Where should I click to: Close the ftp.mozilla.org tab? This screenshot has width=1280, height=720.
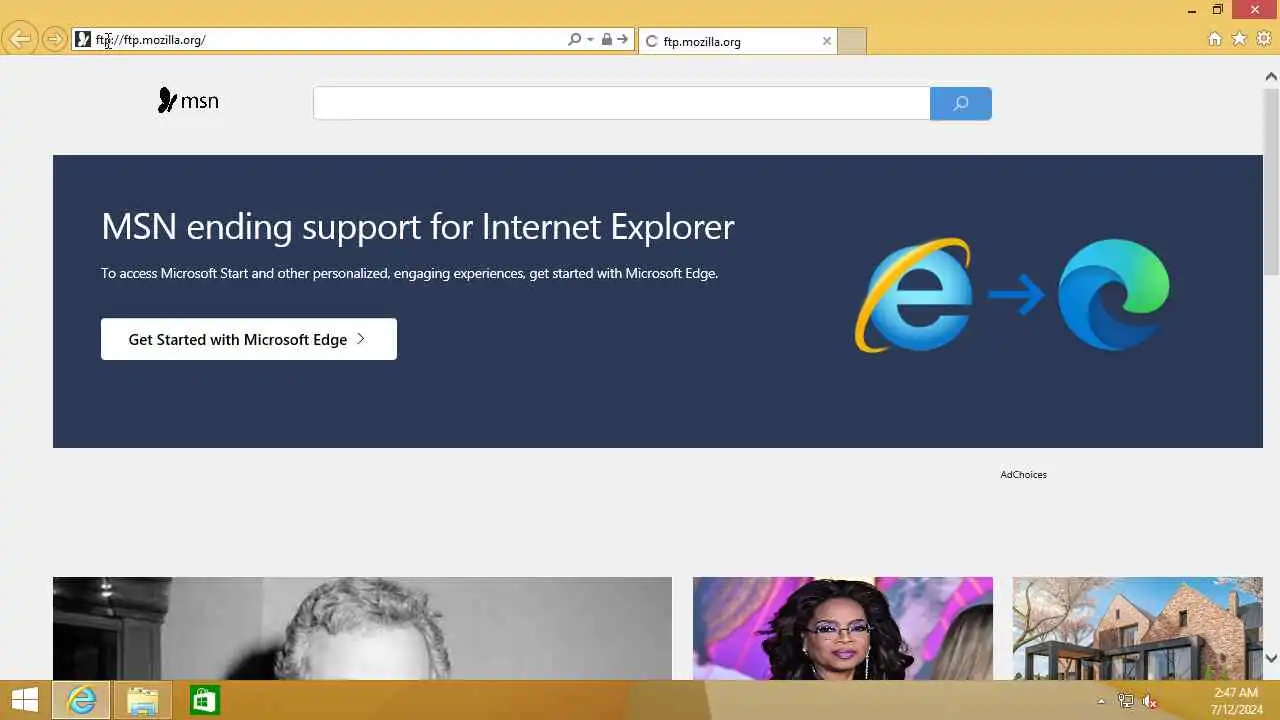[826, 41]
